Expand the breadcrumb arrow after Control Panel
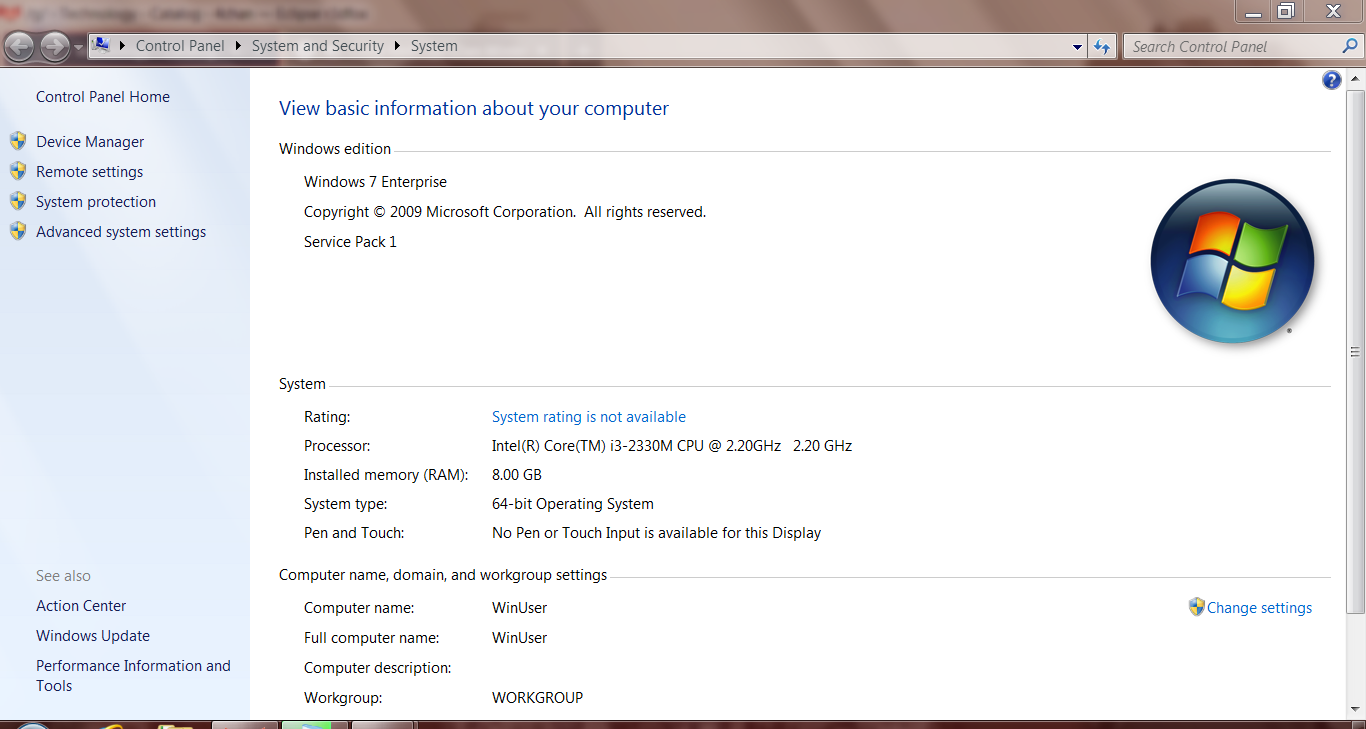Image resolution: width=1366 pixels, height=729 pixels. point(238,46)
